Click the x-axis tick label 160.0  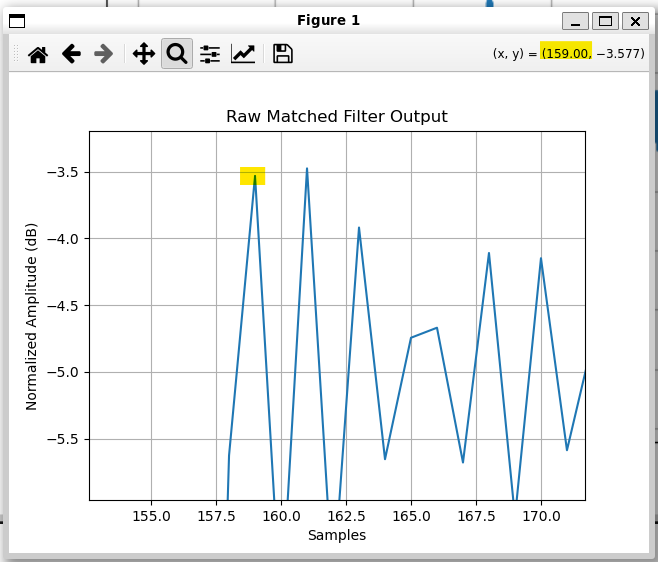coord(282,516)
